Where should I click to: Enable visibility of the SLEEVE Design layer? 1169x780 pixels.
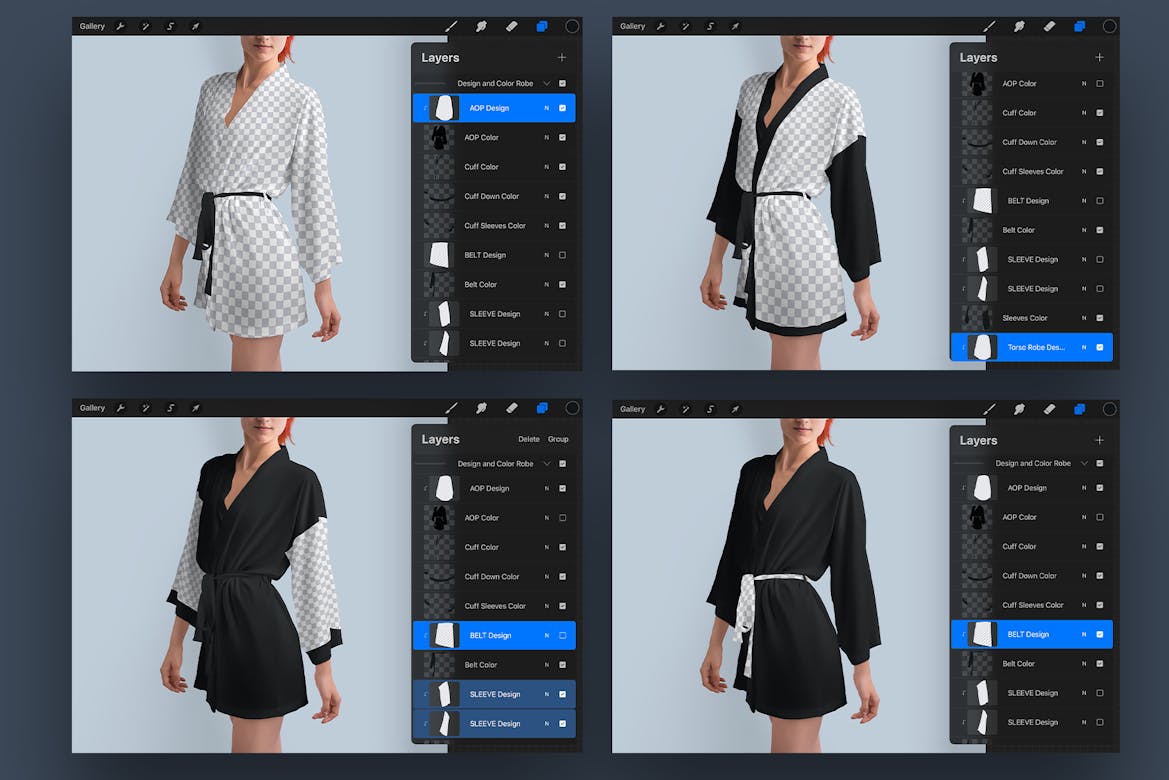click(561, 313)
